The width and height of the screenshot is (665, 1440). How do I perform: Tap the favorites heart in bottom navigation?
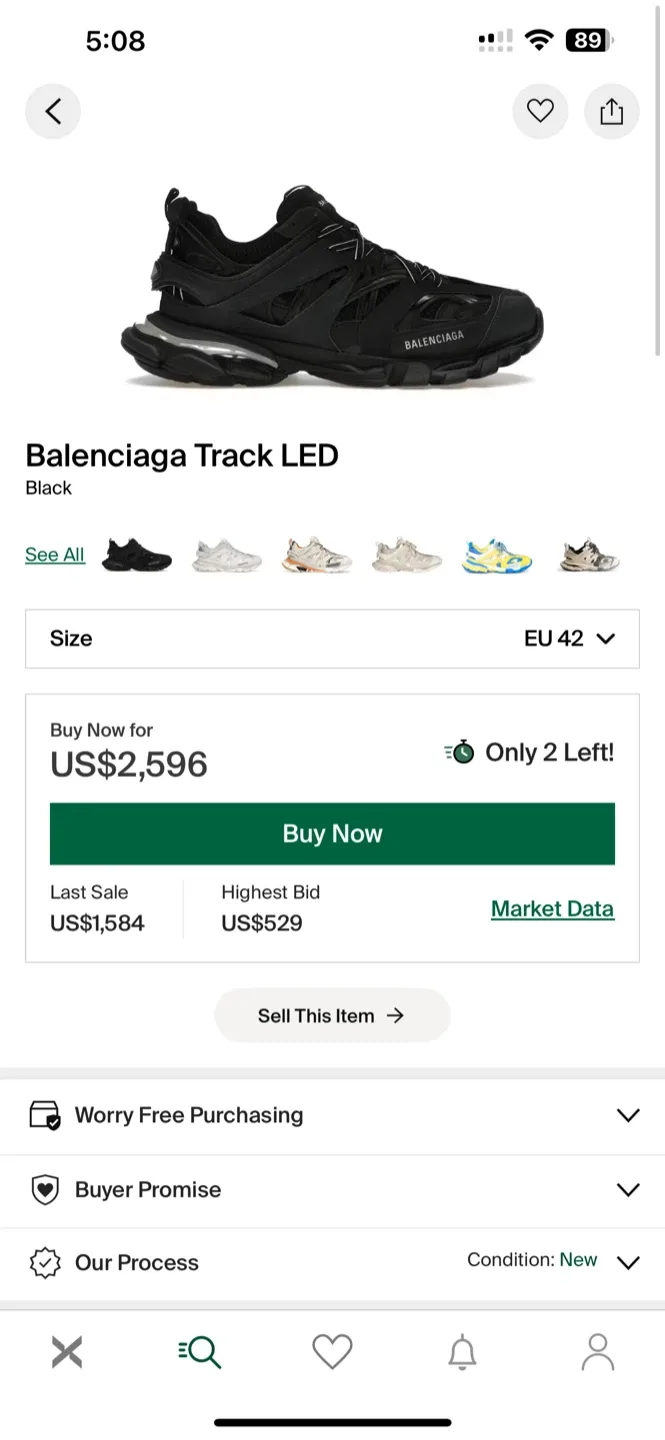(x=332, y=1351)
